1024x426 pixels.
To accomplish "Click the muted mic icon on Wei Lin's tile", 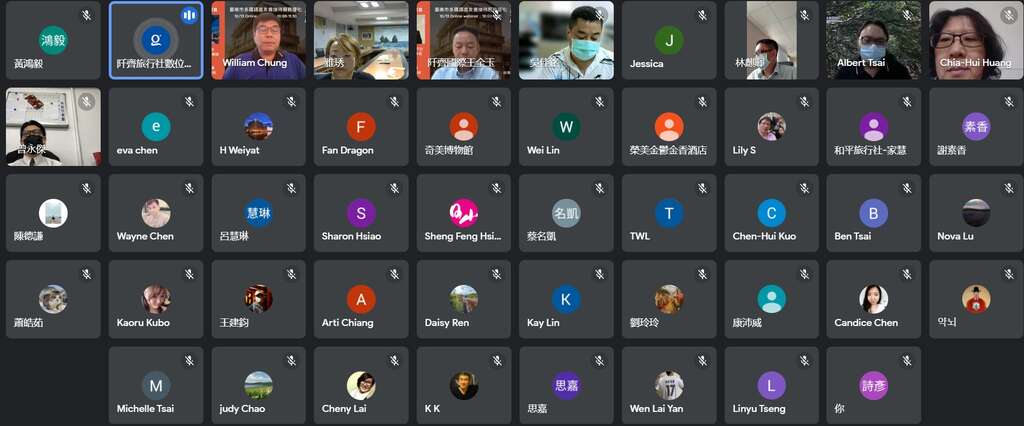I will pos(600,101).
